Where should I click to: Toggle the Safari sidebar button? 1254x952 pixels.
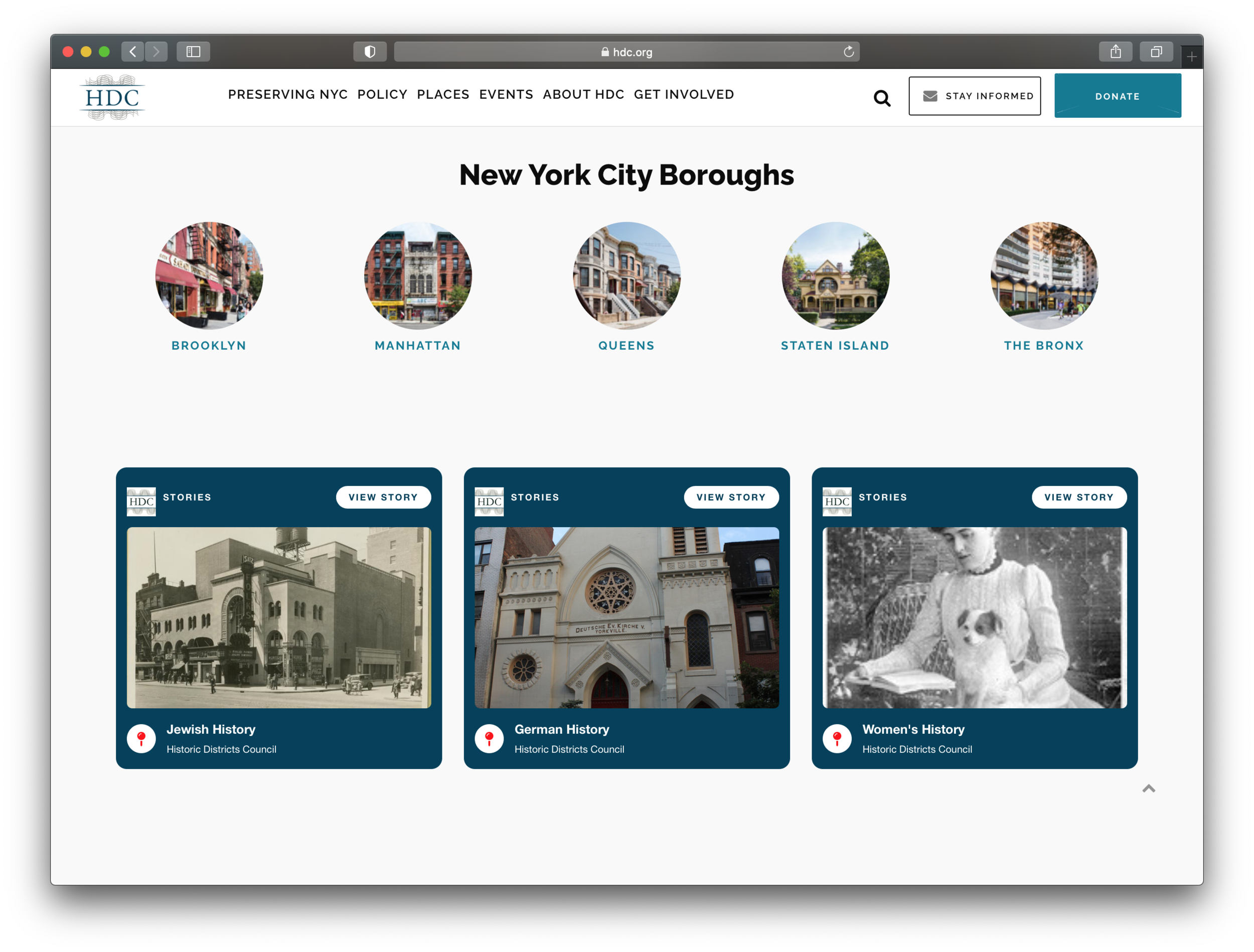coord(193,52)
